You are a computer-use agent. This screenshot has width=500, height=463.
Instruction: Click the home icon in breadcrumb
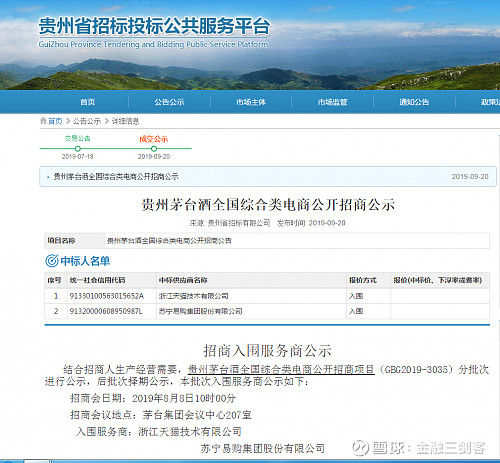click(x=43, y=121)
